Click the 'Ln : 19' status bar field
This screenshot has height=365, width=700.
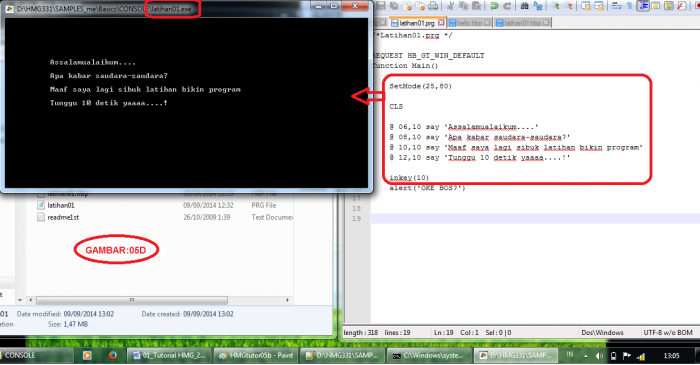443,332
